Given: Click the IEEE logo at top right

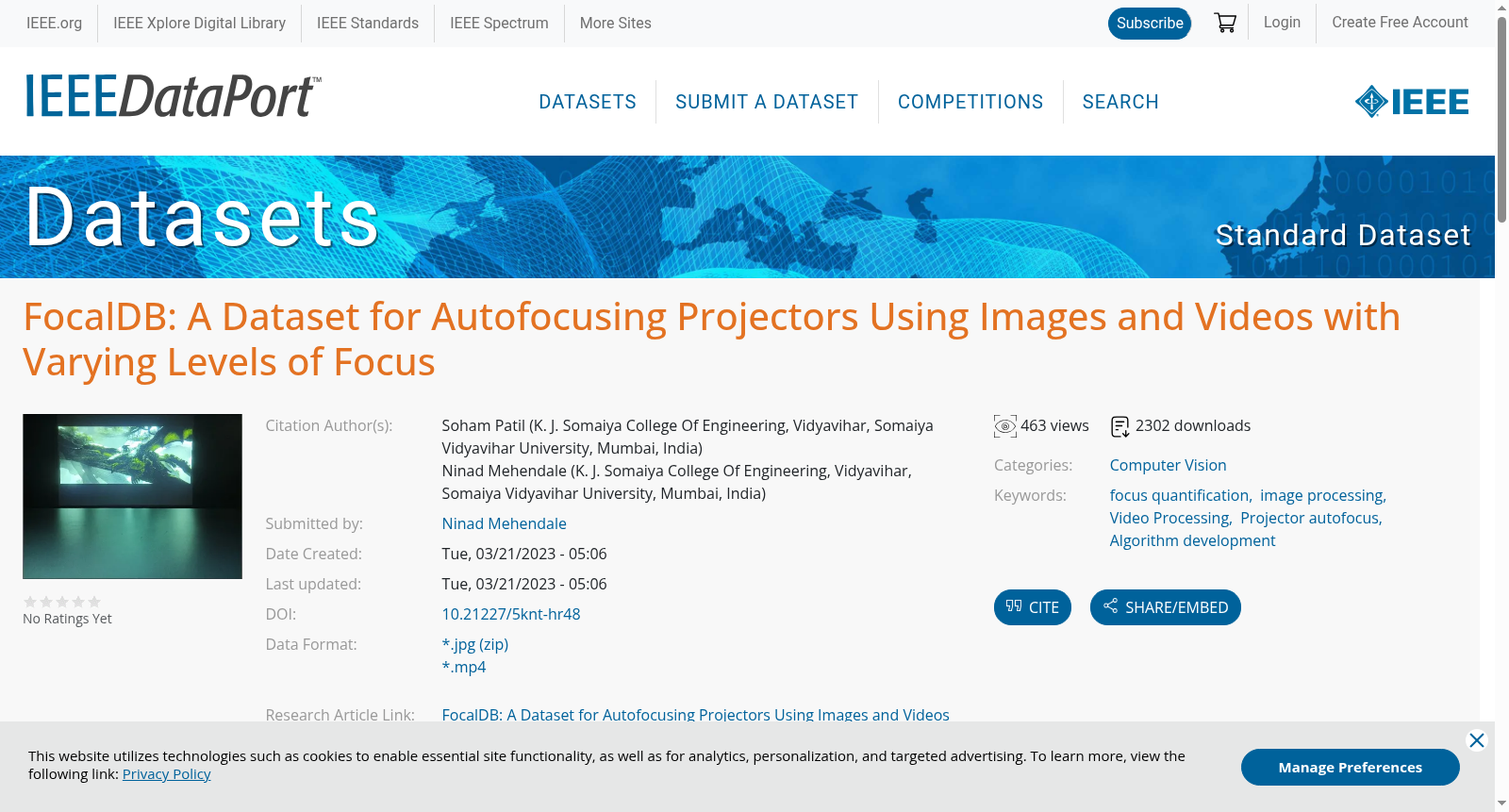Looking at the screenshot, I should (1412, 102).
